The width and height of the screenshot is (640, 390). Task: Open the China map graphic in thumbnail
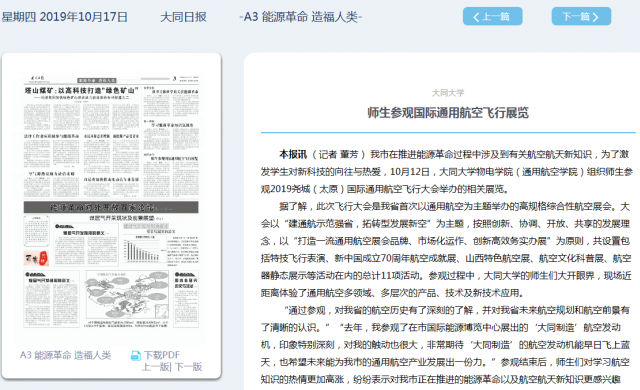coord(127,295)
